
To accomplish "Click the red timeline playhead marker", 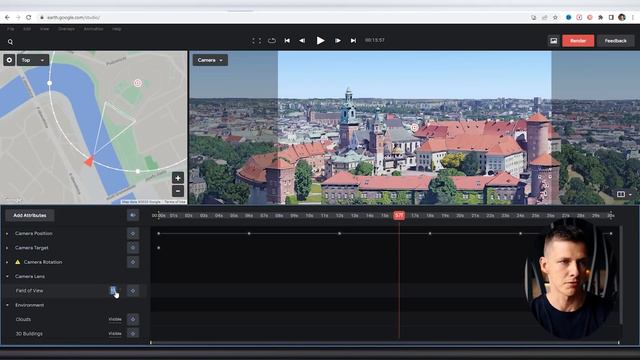I will 399,216.
